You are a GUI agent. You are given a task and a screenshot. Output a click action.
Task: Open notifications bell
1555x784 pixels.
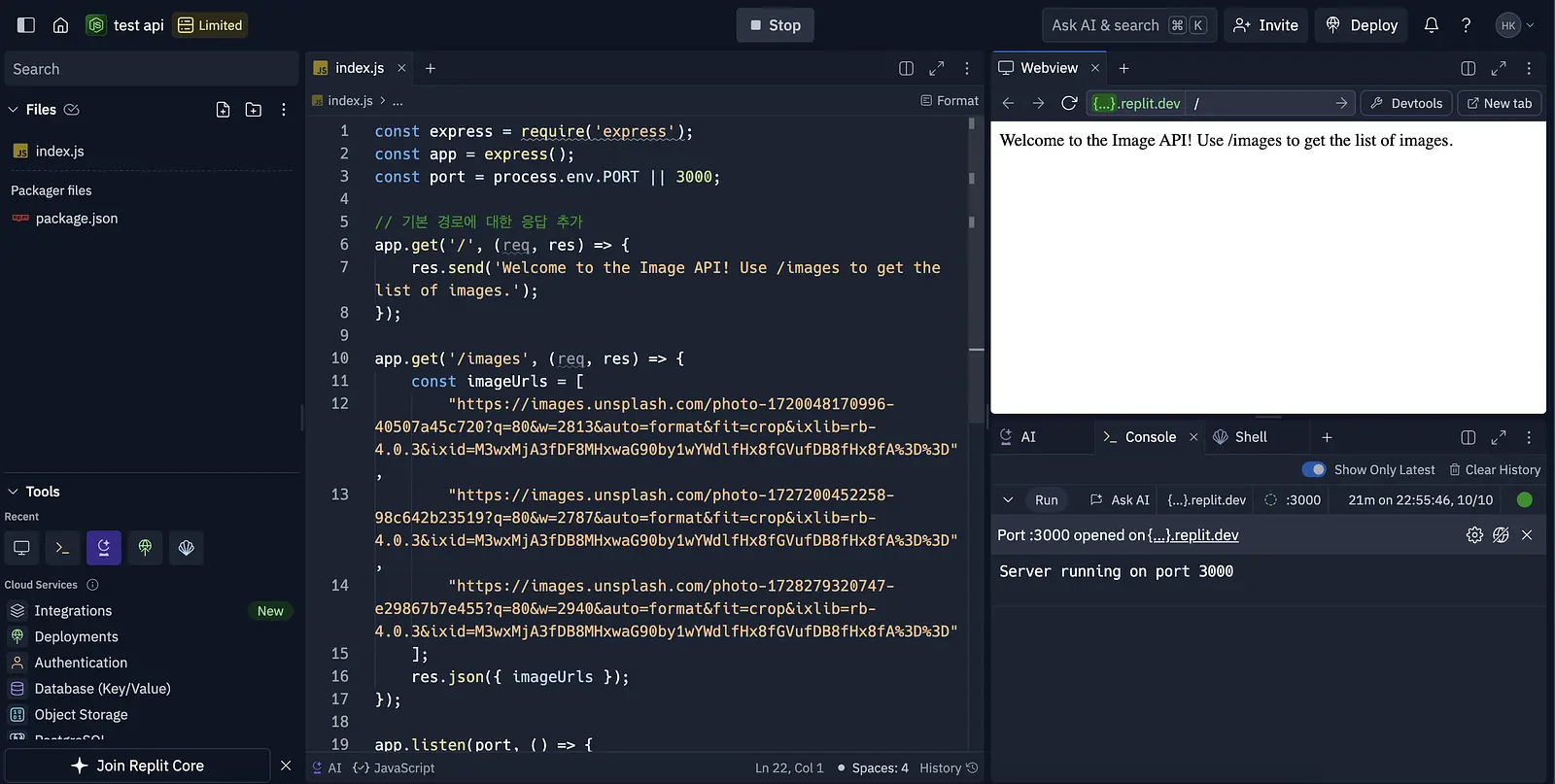pyautogui.click(x=1432, y=25)
